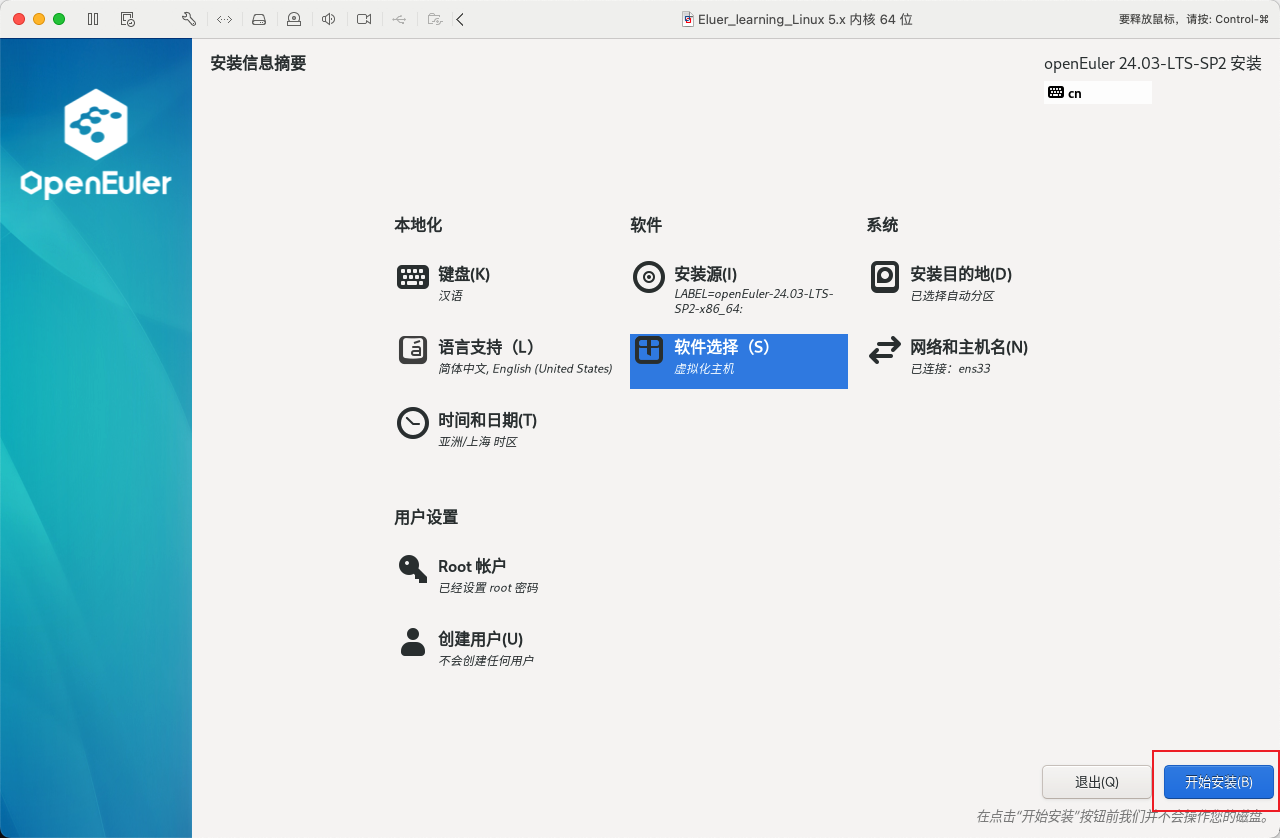Click the cn keyboard layout indicator
1280x838 pixels.
tap(1098, 93)
